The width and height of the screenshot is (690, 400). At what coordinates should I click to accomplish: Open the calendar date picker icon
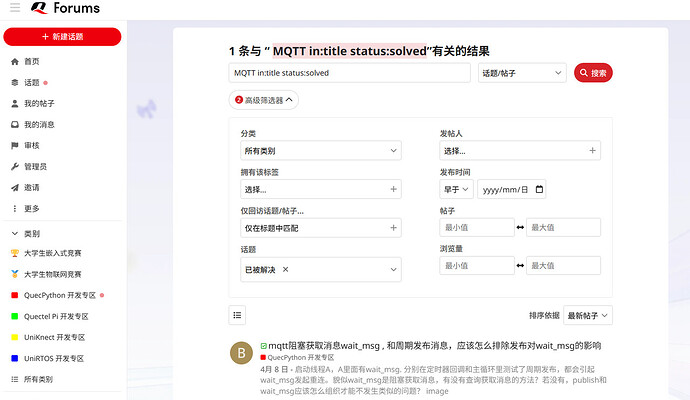pos(539,189)
